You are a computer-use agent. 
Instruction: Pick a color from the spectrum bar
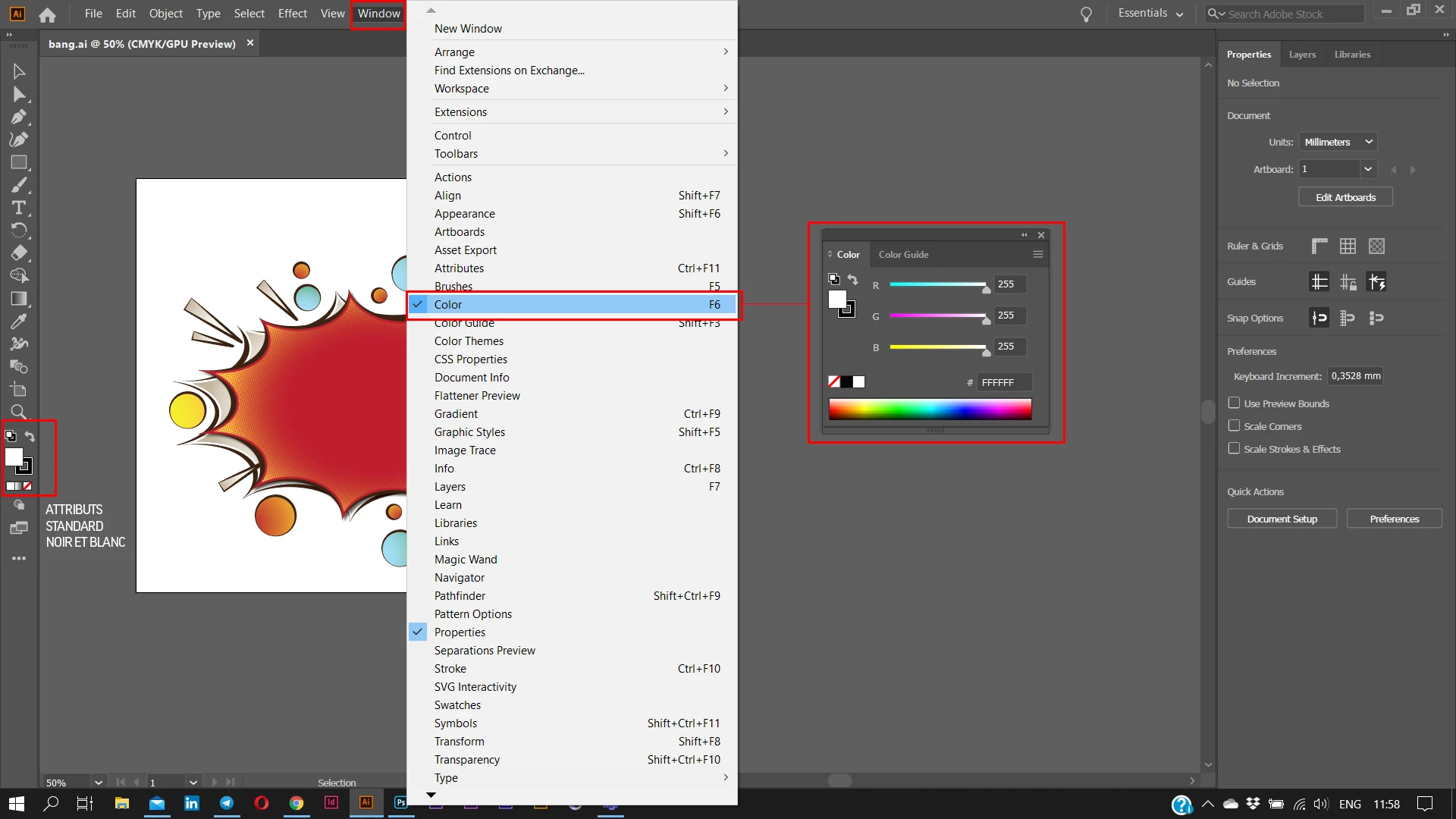tap(930, 409)
